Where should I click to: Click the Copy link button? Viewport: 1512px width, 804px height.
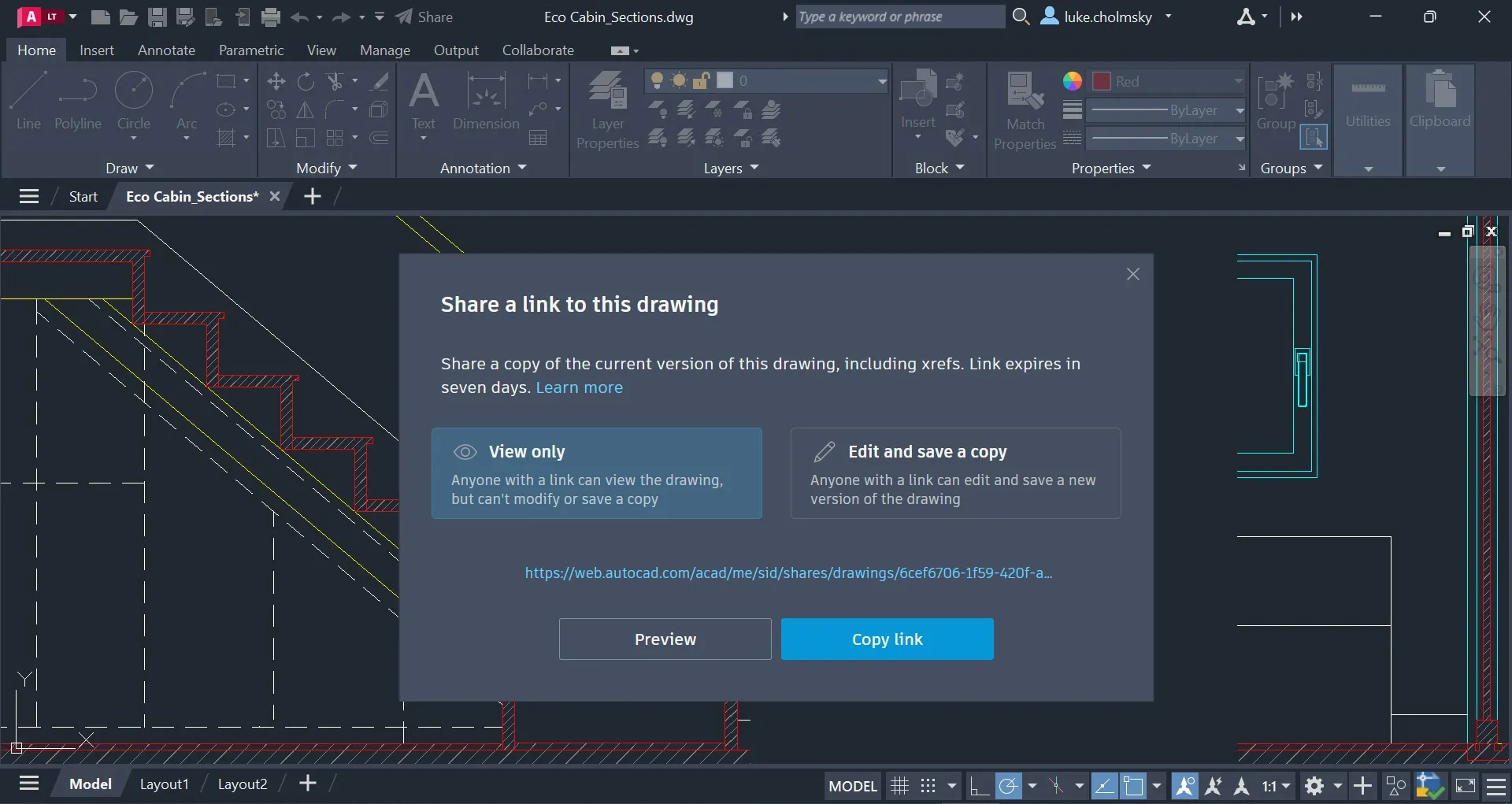(887, 639)
